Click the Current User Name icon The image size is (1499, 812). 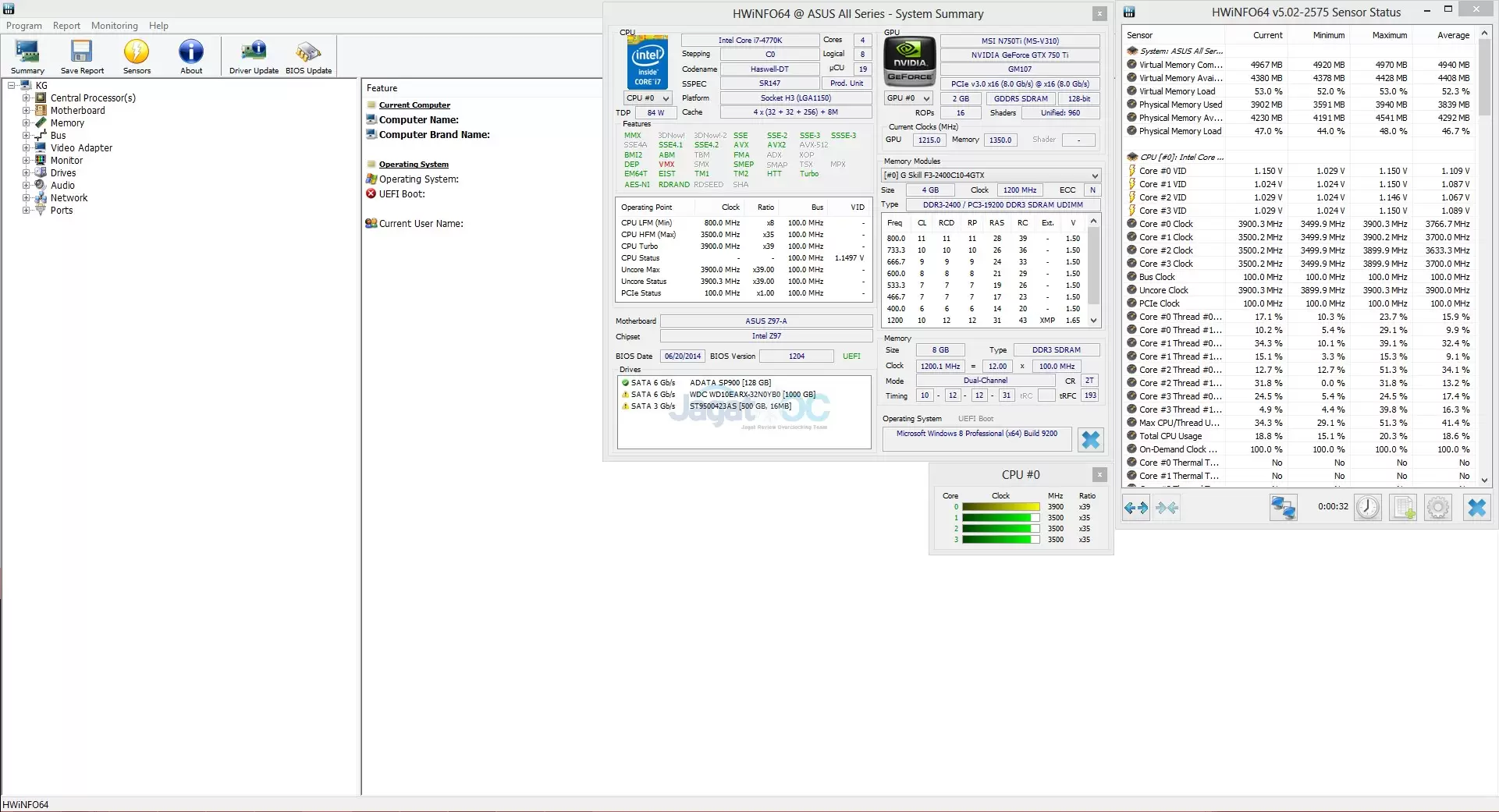pyautogui.click(x=371, y=223)
